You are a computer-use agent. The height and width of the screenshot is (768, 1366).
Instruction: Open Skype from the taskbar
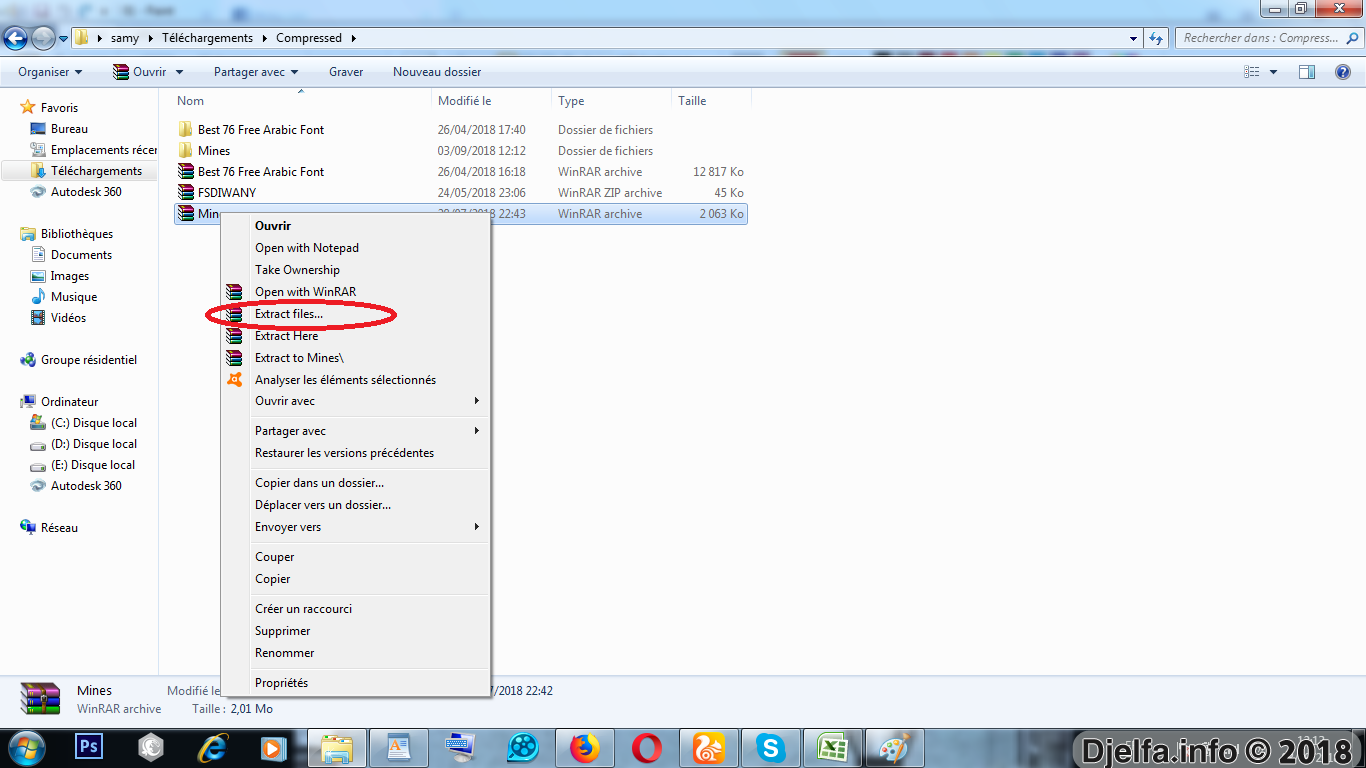(770, 747)
